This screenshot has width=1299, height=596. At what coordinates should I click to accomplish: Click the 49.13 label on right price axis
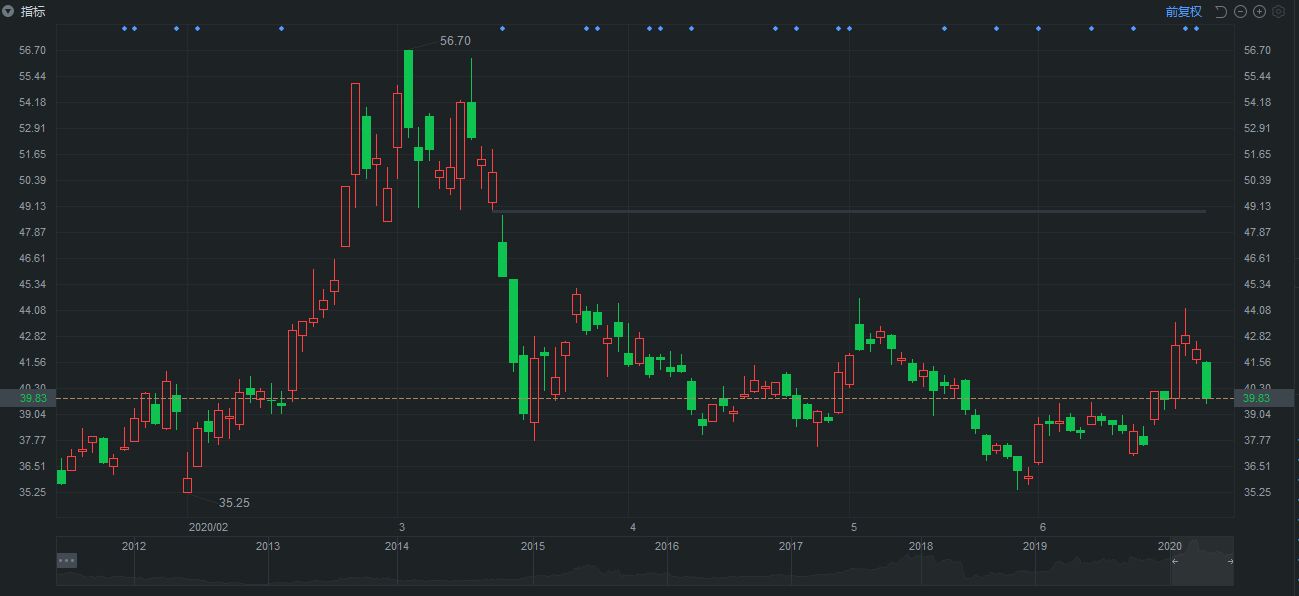tap(1257, 206)
